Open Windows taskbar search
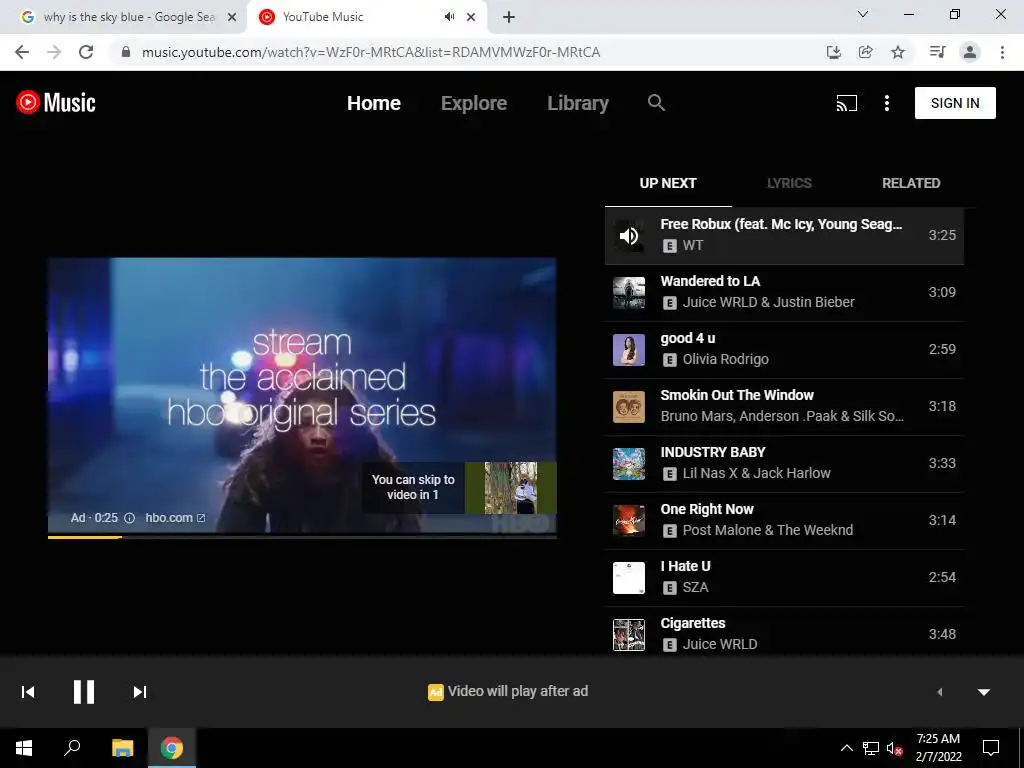Viewport: 1024px width, 768px height. pyautogui.click(x=72, y=748)
